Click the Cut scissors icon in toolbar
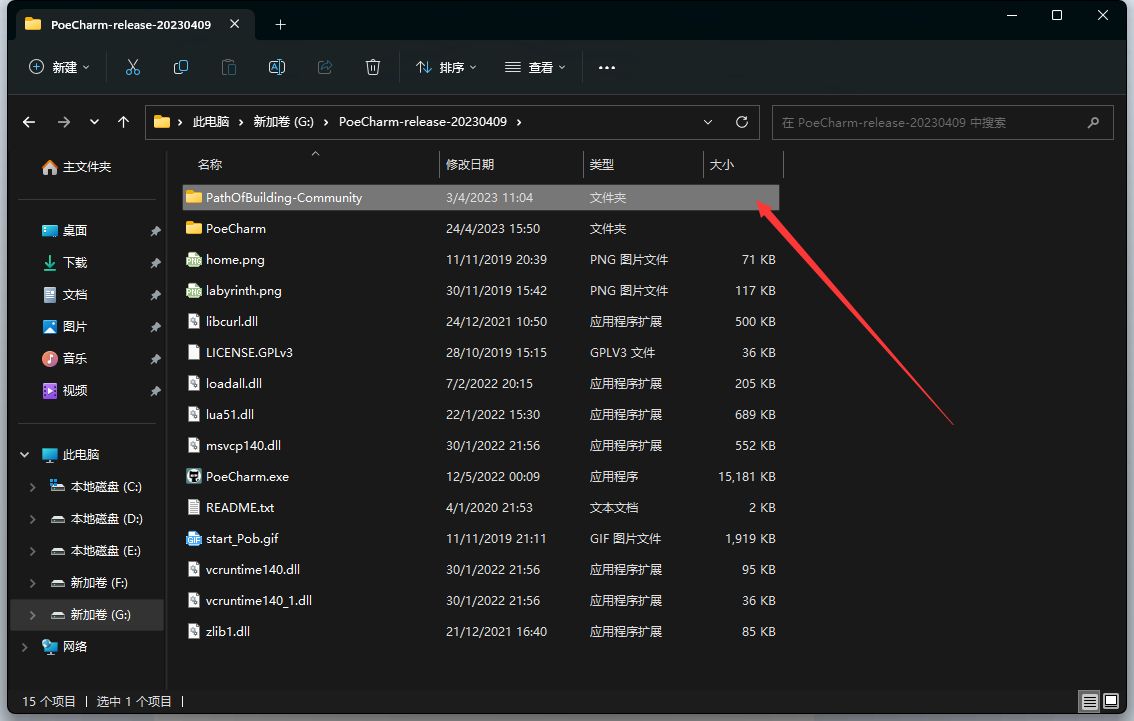This screenshot has height=721, width=1134. coord(132,67)
